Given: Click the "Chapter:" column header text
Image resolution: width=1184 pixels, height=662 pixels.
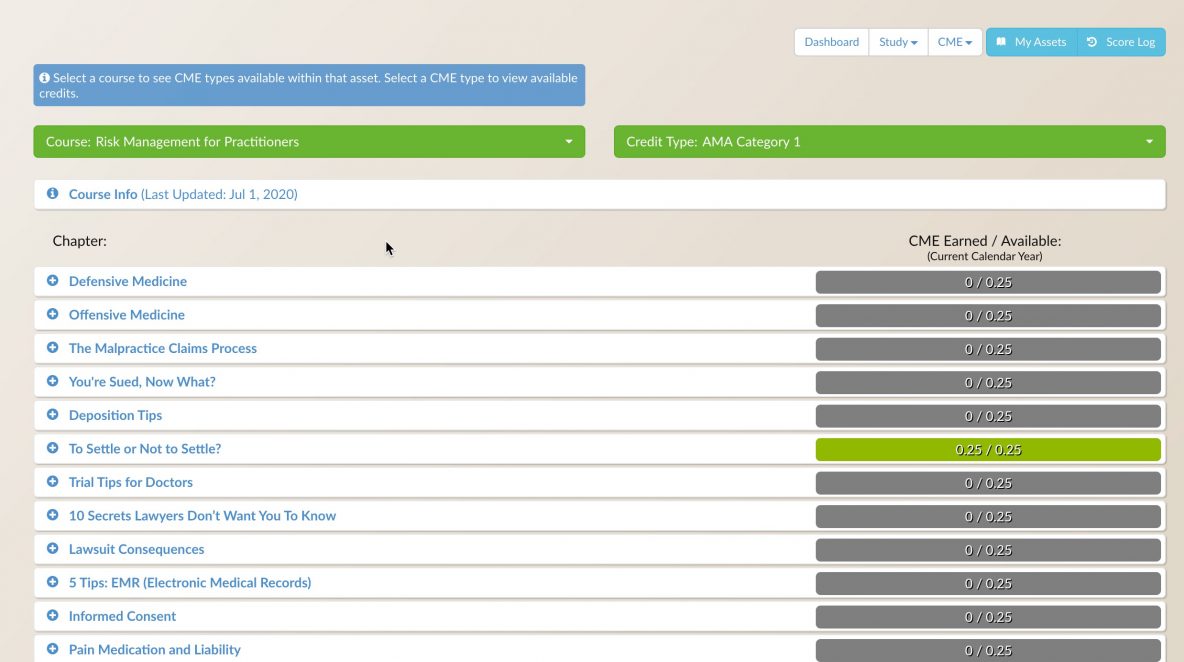Looking at the screenshot, I should (79, 241).
